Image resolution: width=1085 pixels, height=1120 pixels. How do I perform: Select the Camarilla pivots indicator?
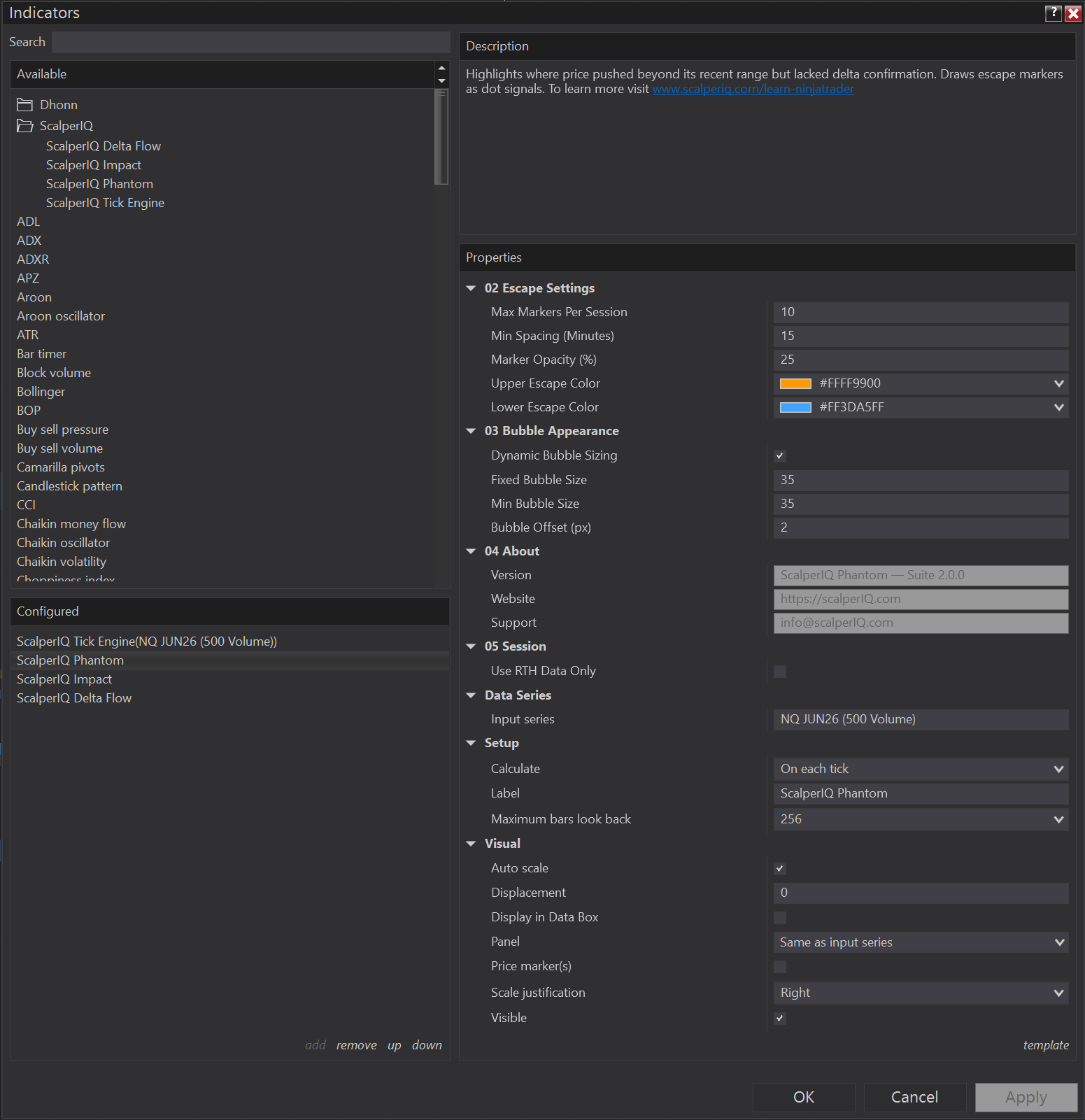(61, 467)
